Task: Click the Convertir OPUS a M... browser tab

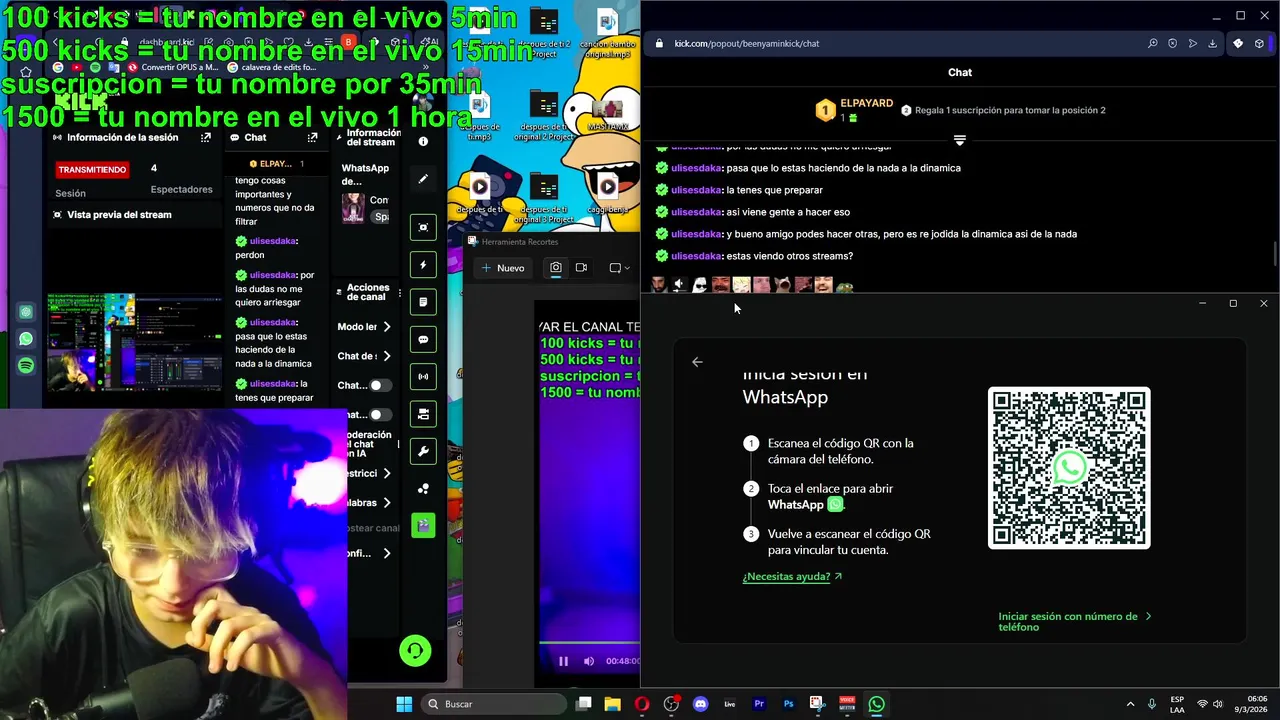Action: 172,67
